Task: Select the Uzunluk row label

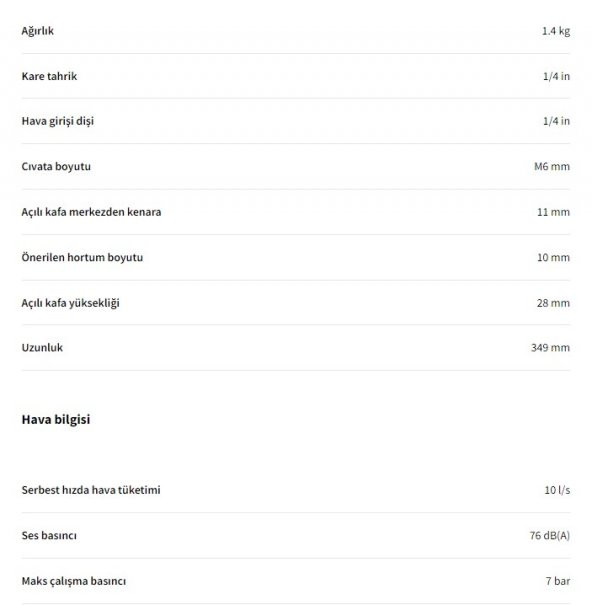Action: pyautogui.click(x=42, y=348)
